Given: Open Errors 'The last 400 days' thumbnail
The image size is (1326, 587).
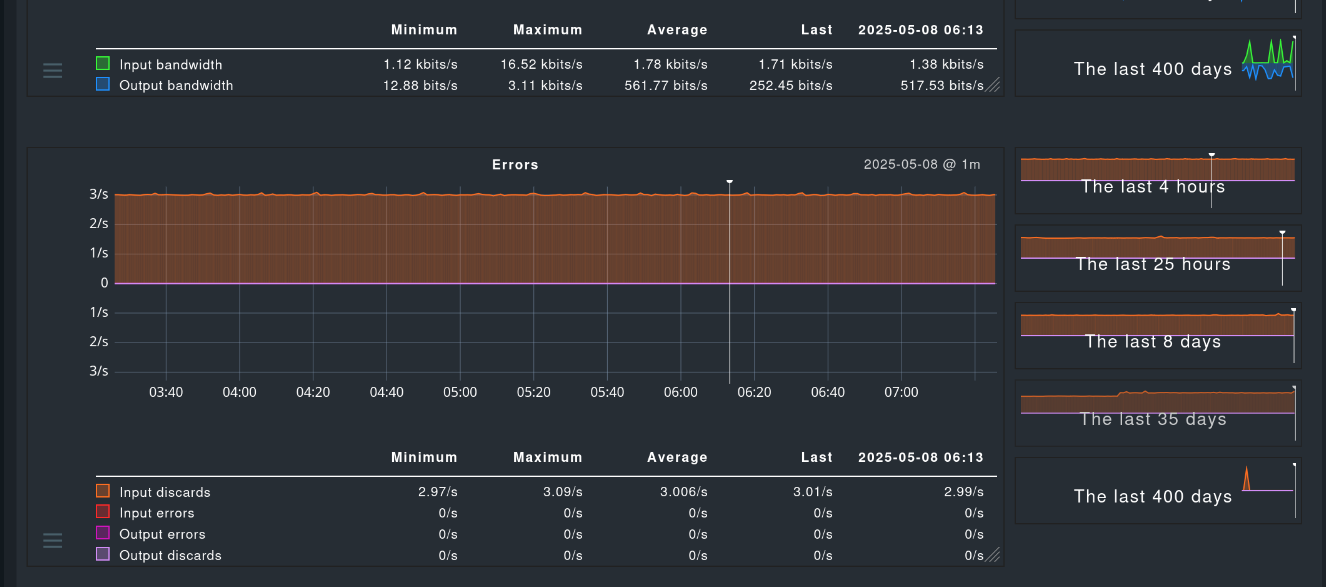Looking at the screenshot, I should [x=1157, y=491].
